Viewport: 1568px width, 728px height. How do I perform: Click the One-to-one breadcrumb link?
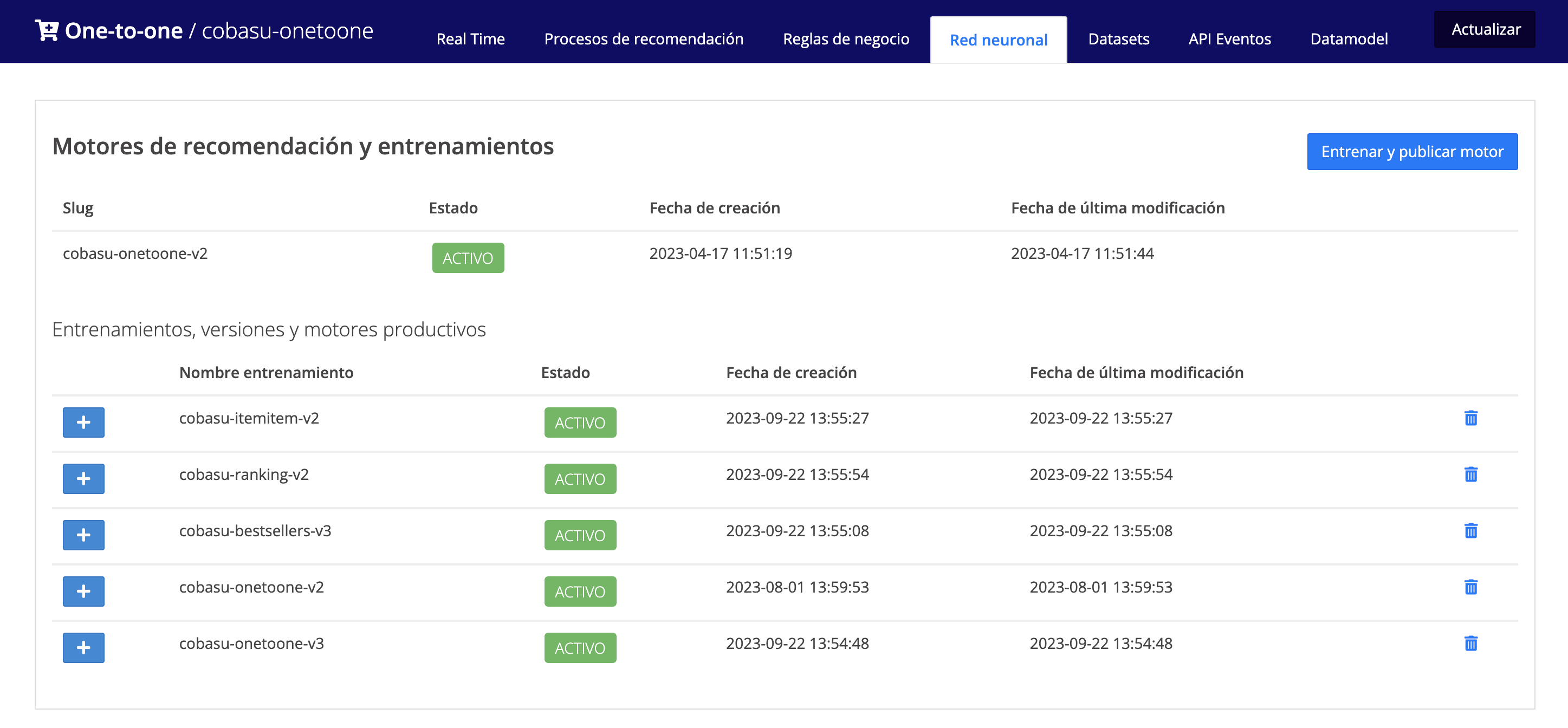pyautogui.click(x=124, y=31)
